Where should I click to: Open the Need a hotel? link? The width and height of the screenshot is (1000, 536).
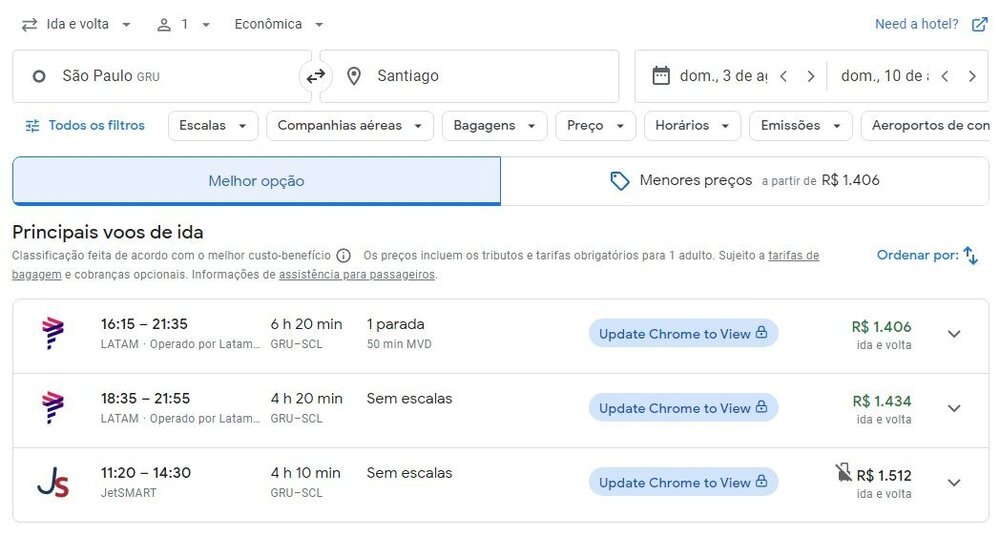click(x=930, y=24)
